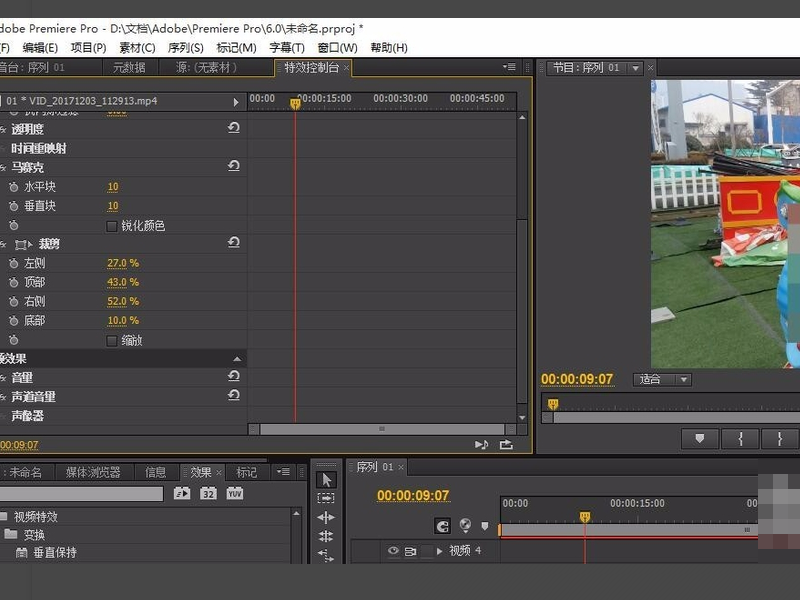The width and height of the screenshot is (800, 600).
Task: Open the 标记(M) menu
Action: (x=236, y=48)
